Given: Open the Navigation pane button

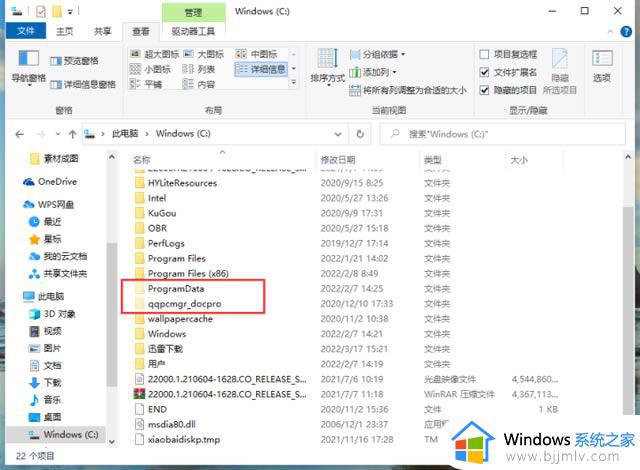Looking at the screenshot, I should (29, 67).
